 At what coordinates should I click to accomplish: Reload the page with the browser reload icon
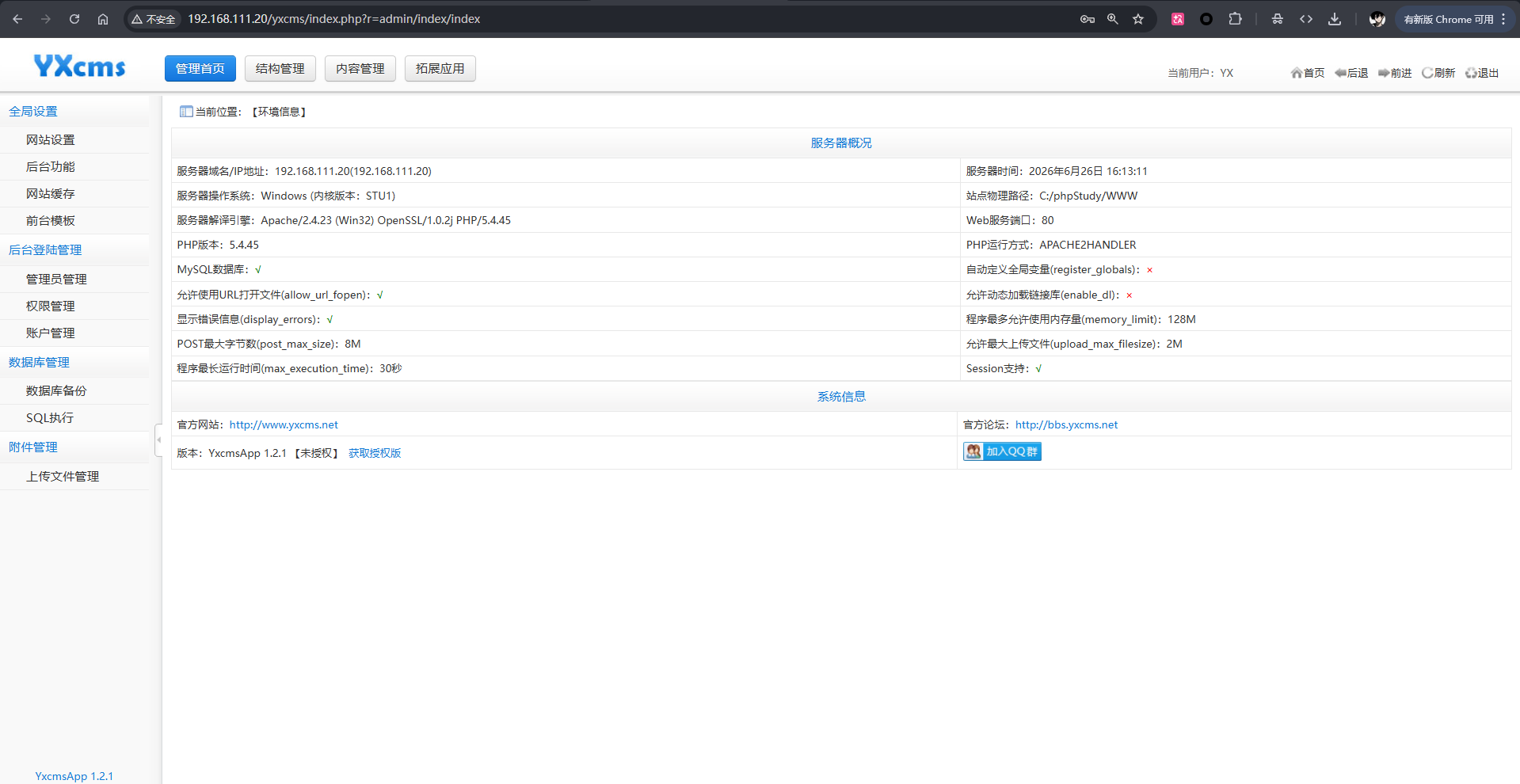click(74, 19)
